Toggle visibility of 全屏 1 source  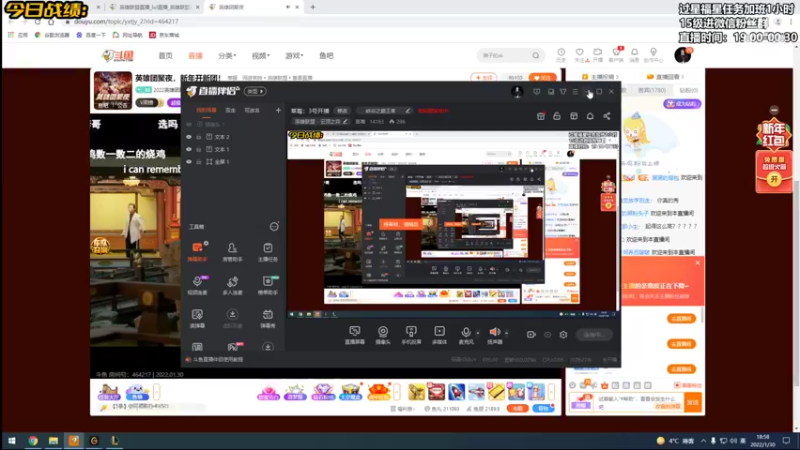pos(189,161)
